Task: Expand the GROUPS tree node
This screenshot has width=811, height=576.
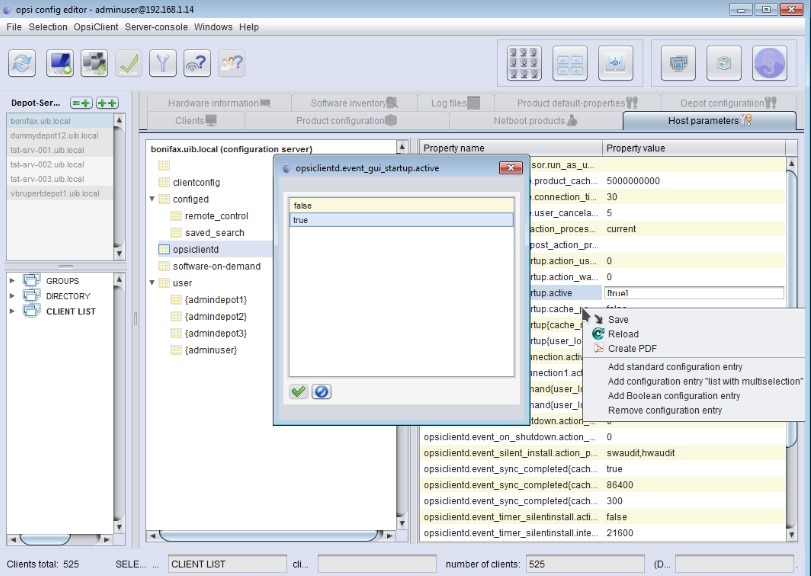Action: coord(12,280)
